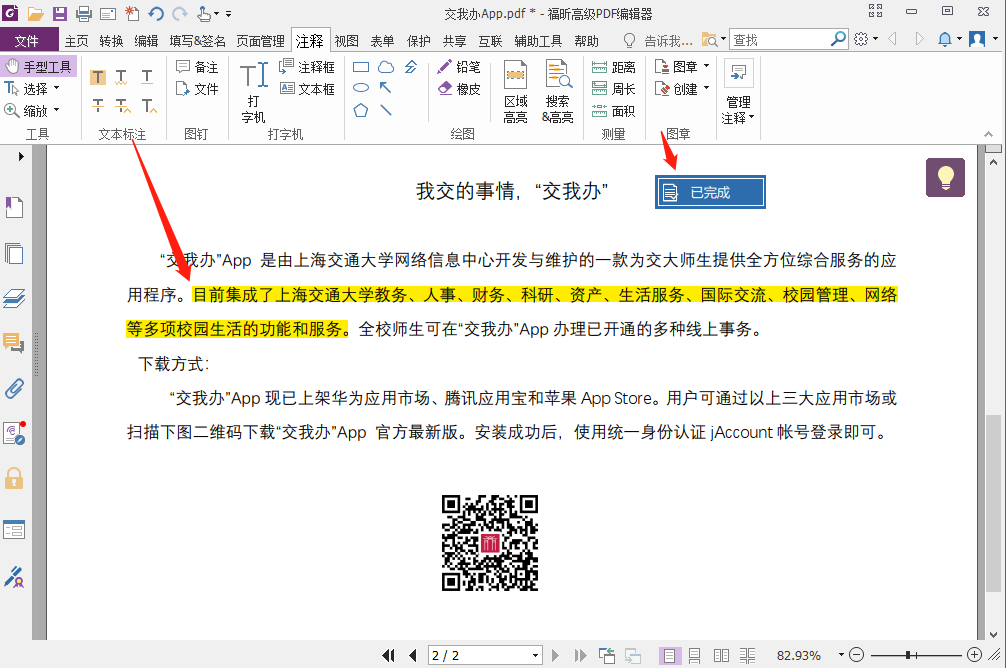Select the straight line drawing tool
Screen dimensions: 1006x668
coord(386,110)
